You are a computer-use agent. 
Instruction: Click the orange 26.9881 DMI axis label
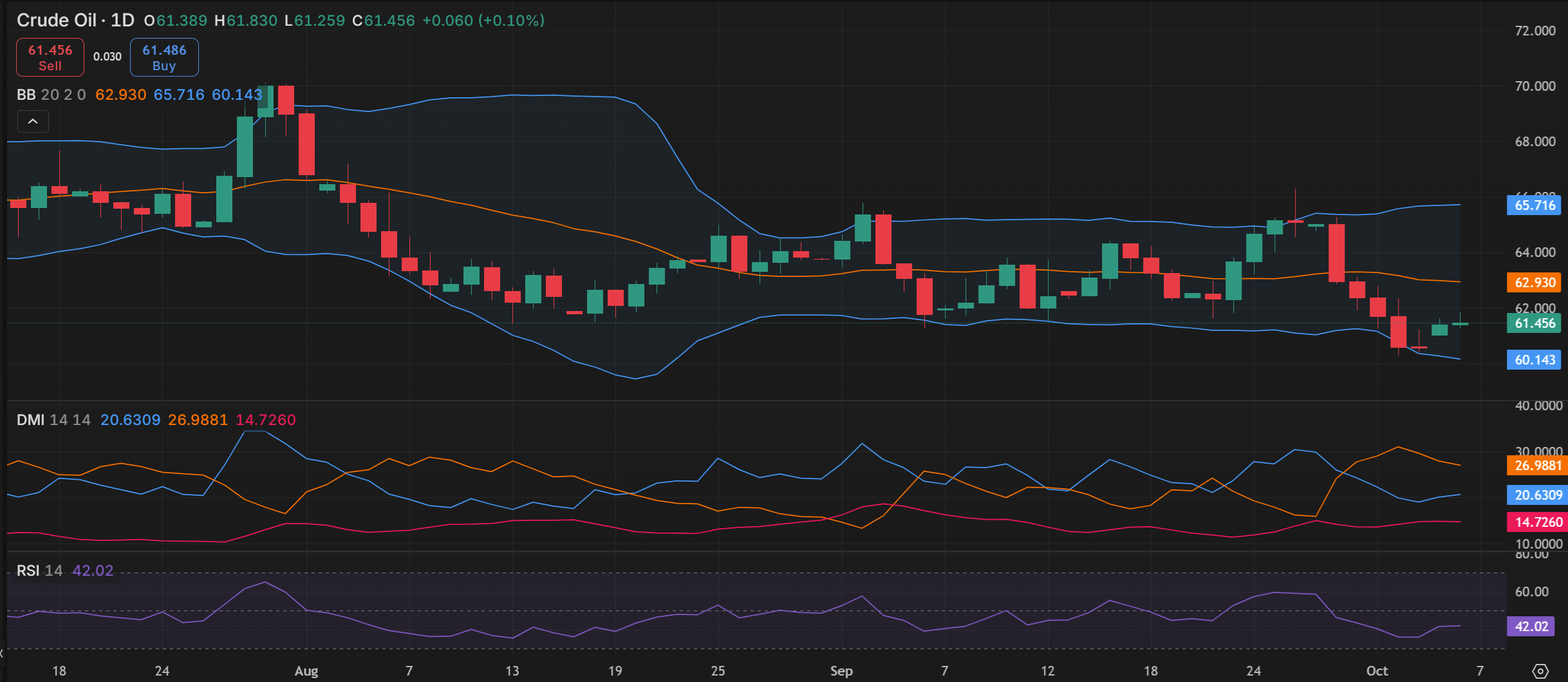[1538, 466]
